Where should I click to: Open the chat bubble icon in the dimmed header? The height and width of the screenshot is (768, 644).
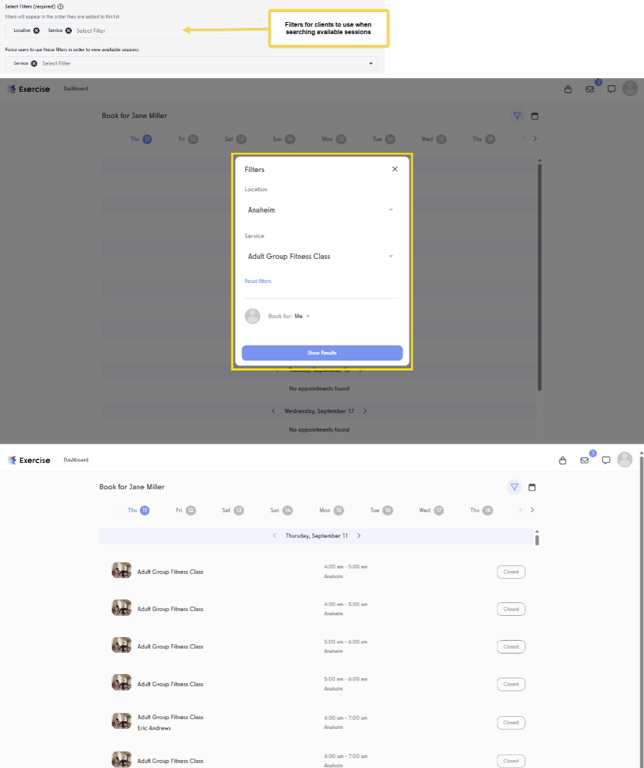click(x=611, y=89)
